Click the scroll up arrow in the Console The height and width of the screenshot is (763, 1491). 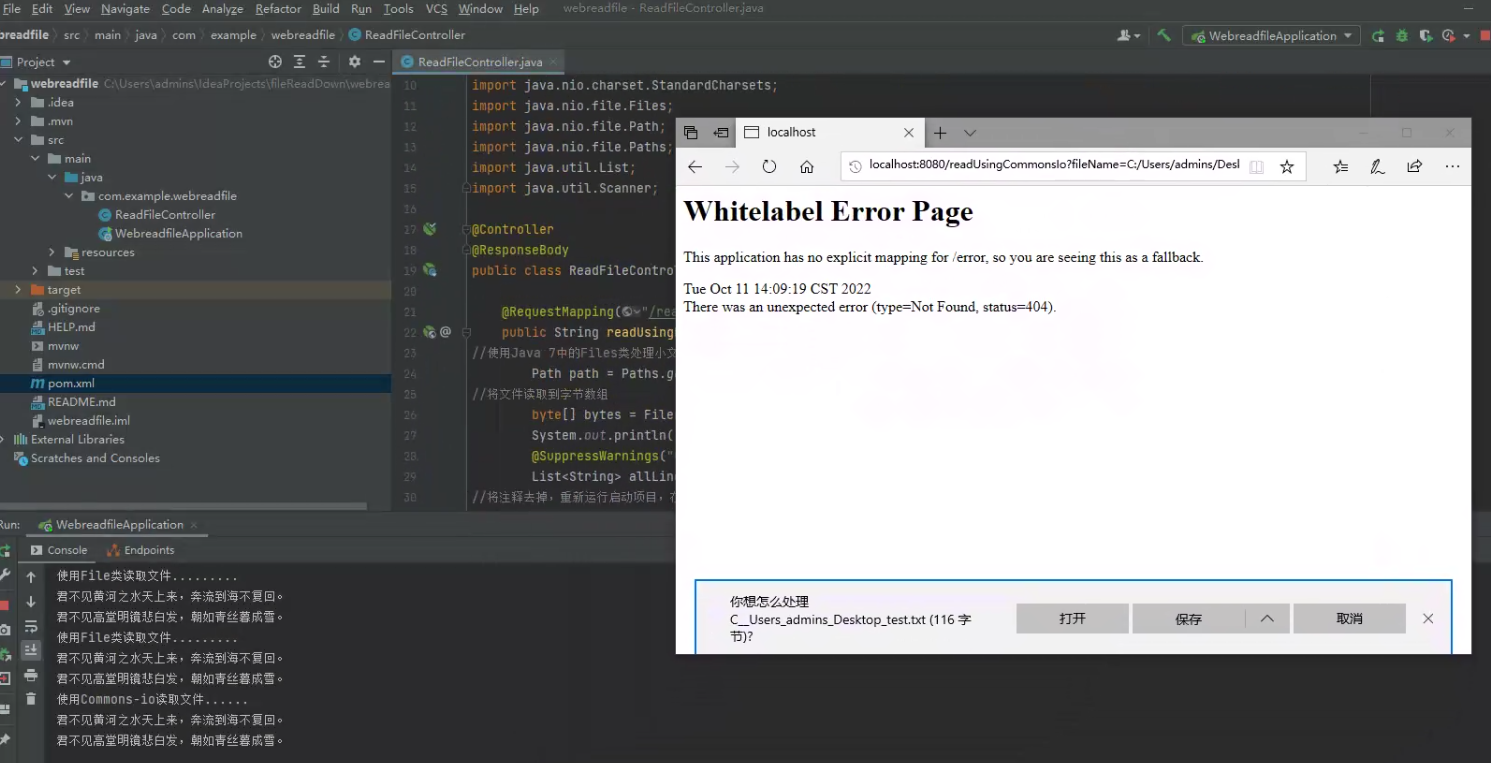coord(31,577)
